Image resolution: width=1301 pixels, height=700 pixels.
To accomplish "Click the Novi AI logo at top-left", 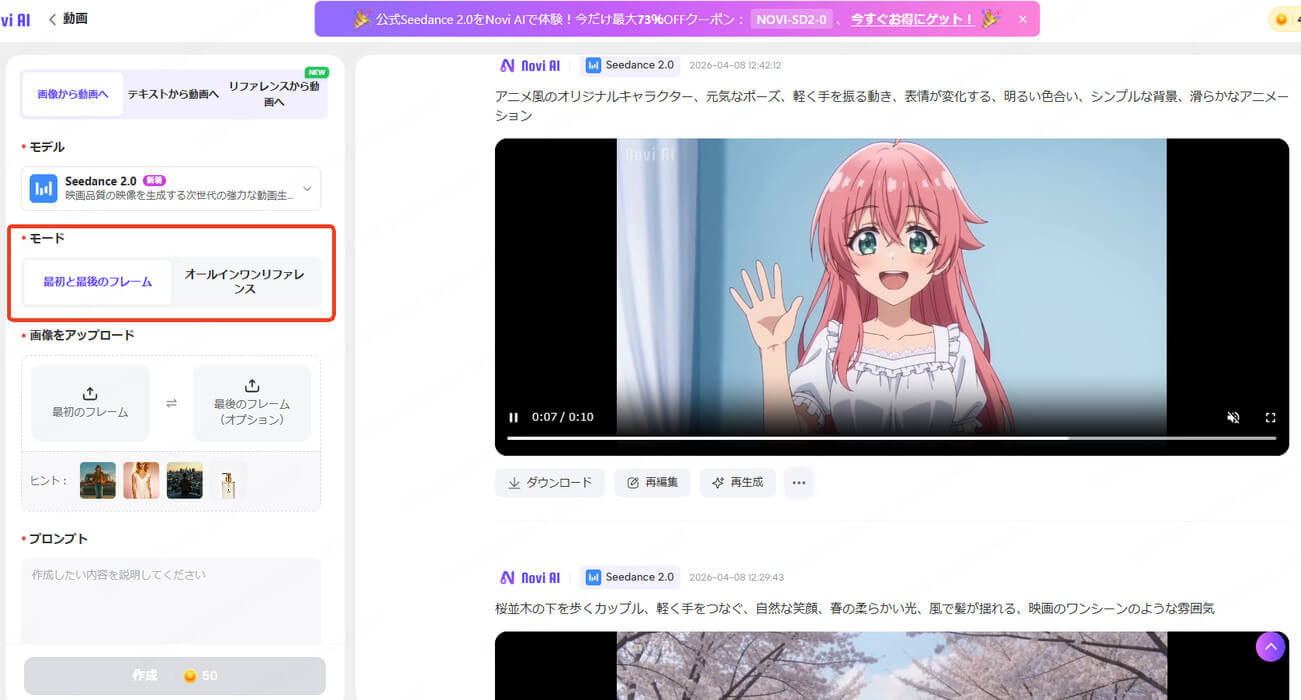I will pyautogui.click(x=15, y=19).
